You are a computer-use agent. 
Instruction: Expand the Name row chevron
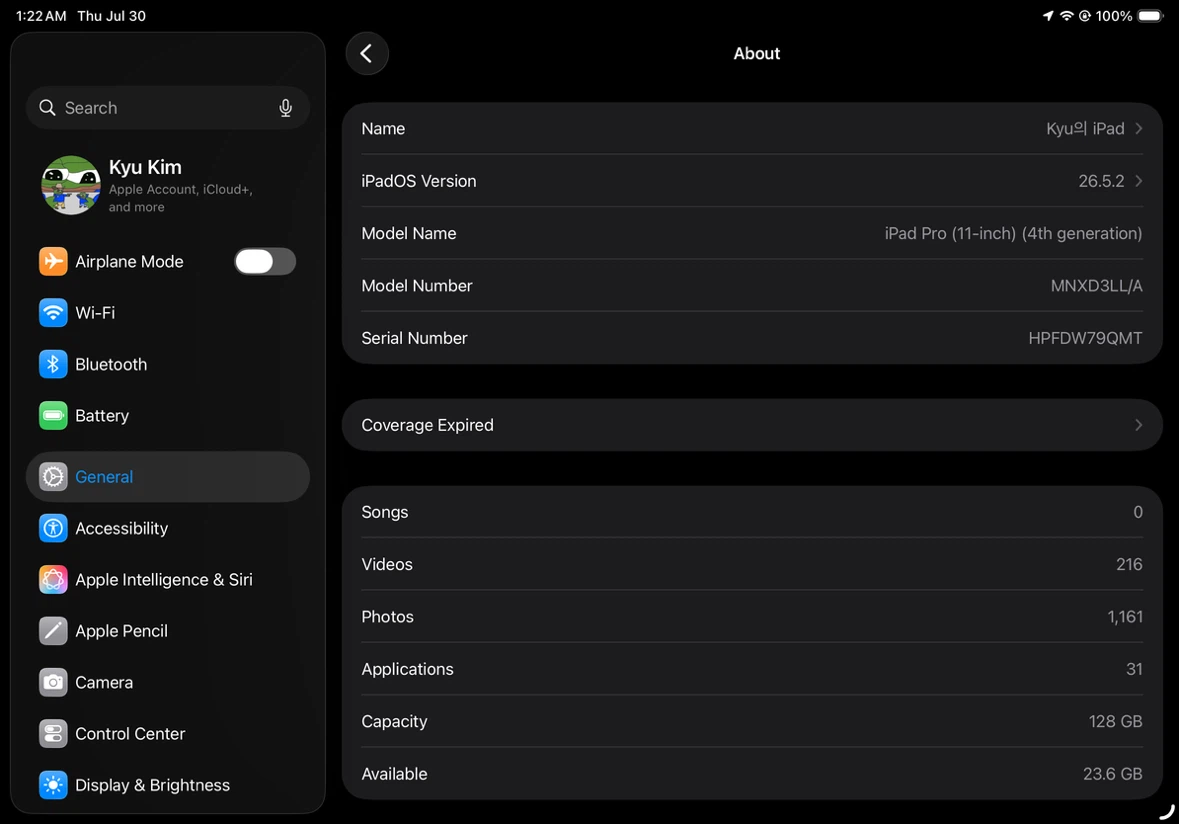pyautogui.click(x=1138, y=129)
